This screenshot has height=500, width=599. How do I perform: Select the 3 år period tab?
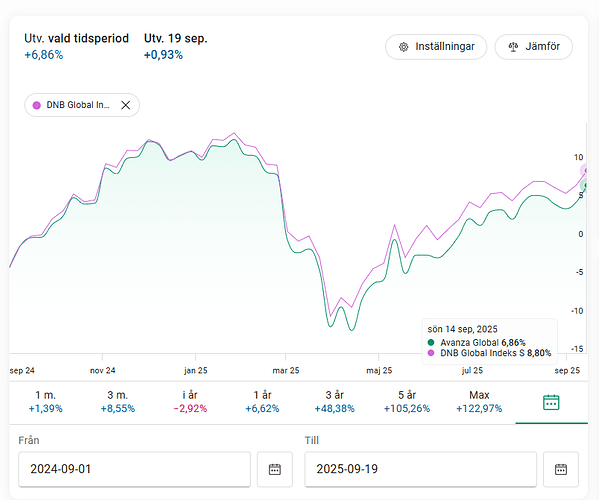(x=334, y=402)
